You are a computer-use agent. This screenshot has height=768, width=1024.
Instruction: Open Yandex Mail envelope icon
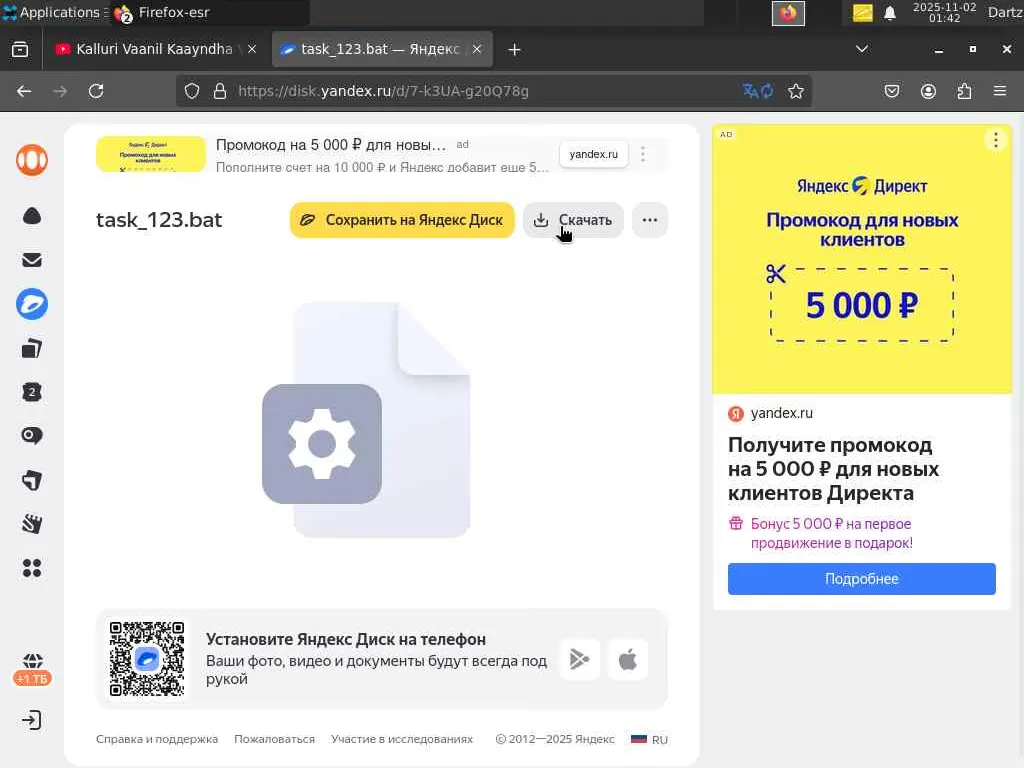(32, 260)
